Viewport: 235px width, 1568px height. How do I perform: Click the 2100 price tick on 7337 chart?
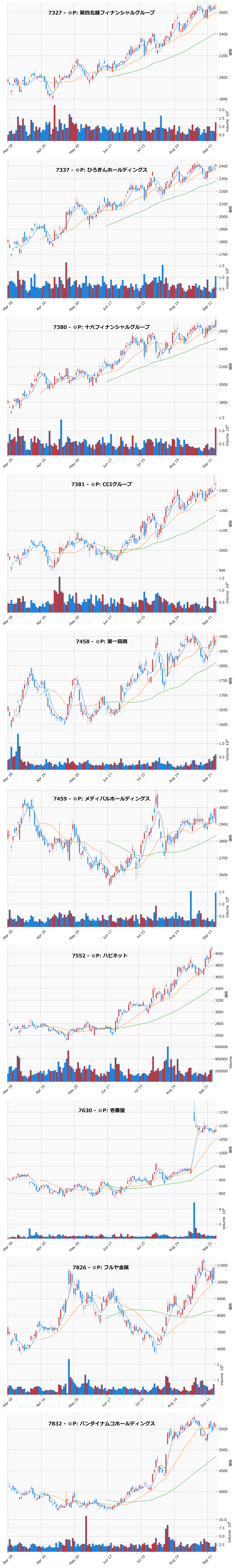point(223,204)
